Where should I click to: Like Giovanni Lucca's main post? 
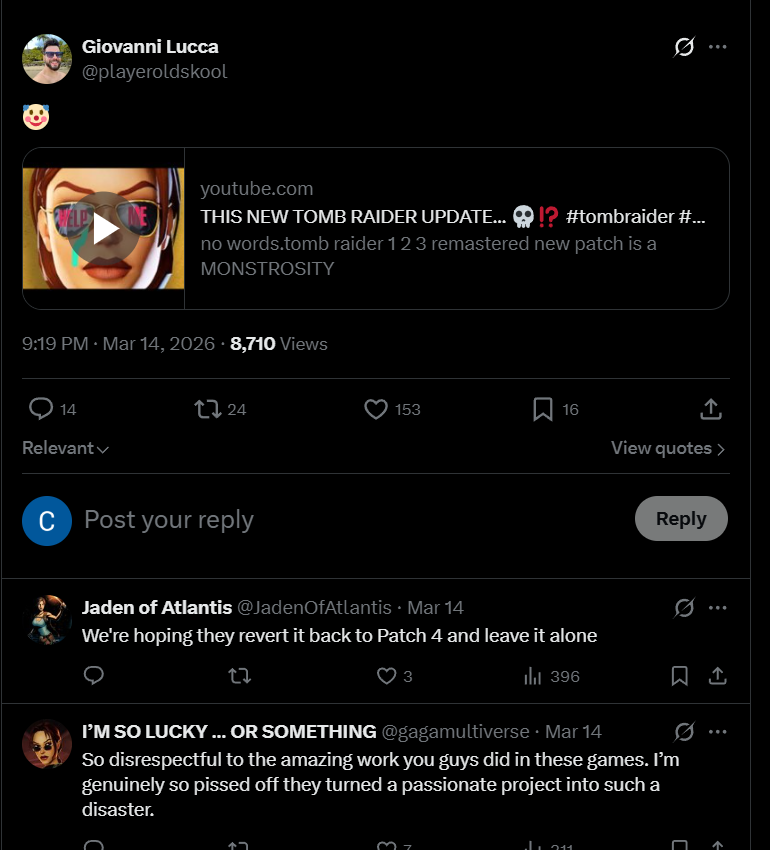click(376, 409)
